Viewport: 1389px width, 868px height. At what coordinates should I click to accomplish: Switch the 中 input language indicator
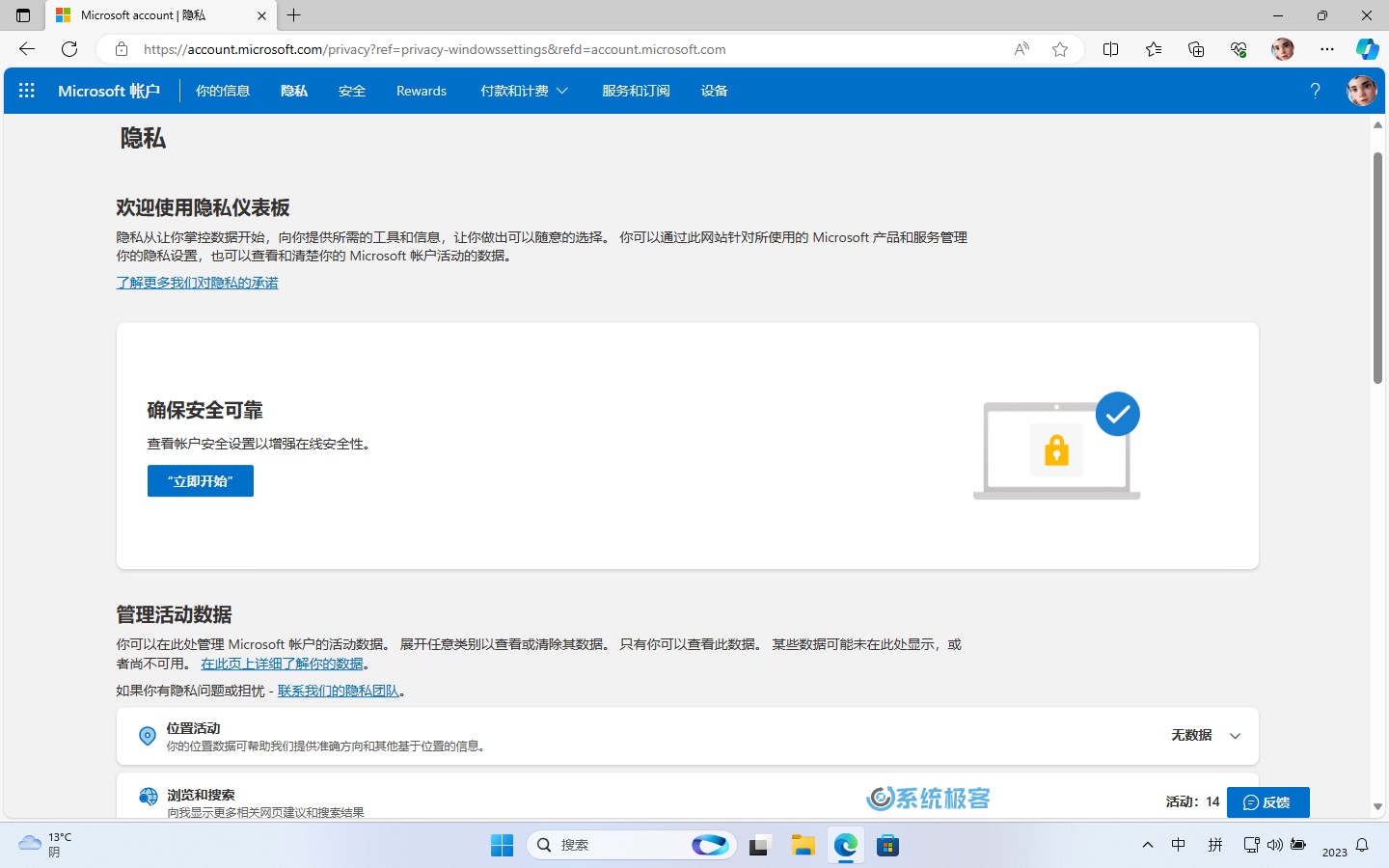1179,845
